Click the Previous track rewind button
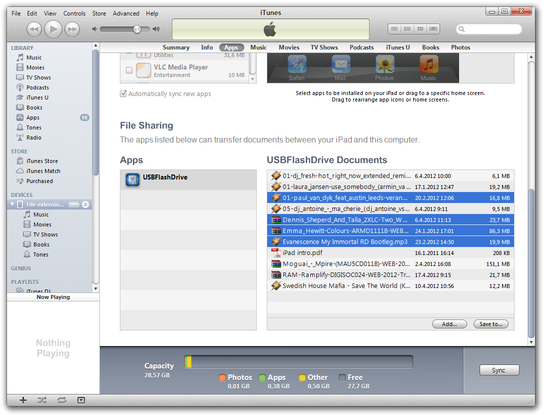544x415 pixels. point(34,29)
